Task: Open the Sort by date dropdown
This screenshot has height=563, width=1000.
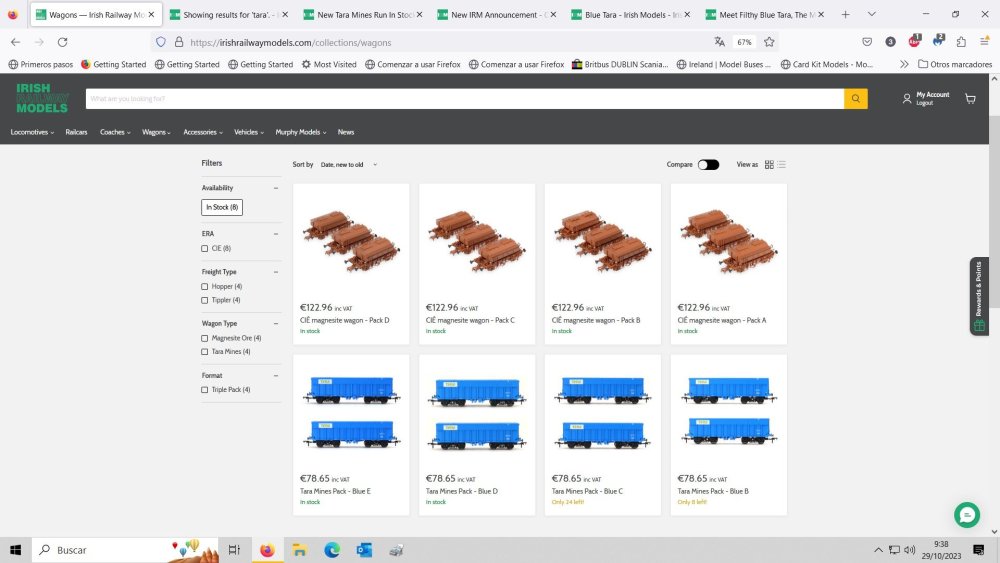Action: (x=347, y=164)
